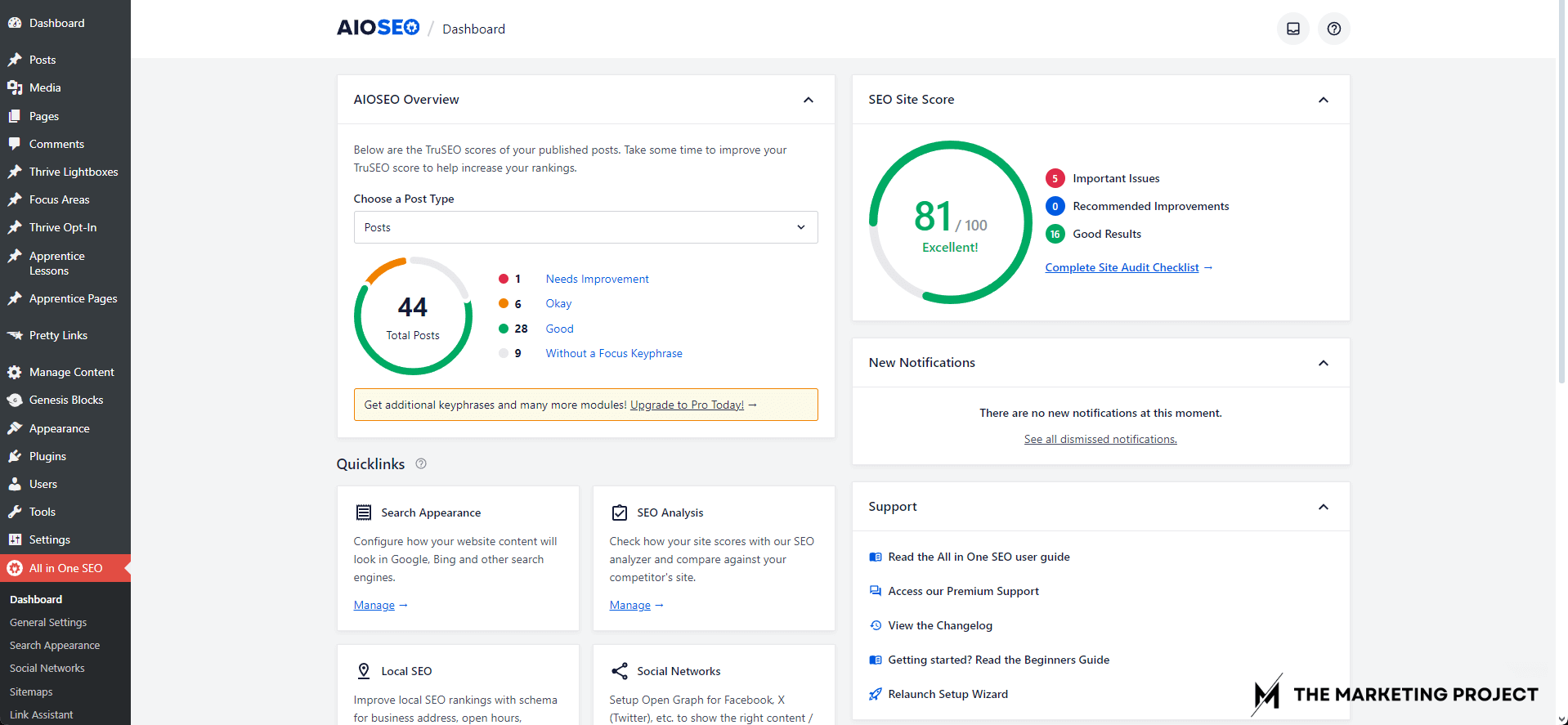Click Access our Premium Support
The image size is (1568, 725).
pyautogui.click(x=963, y=591)
